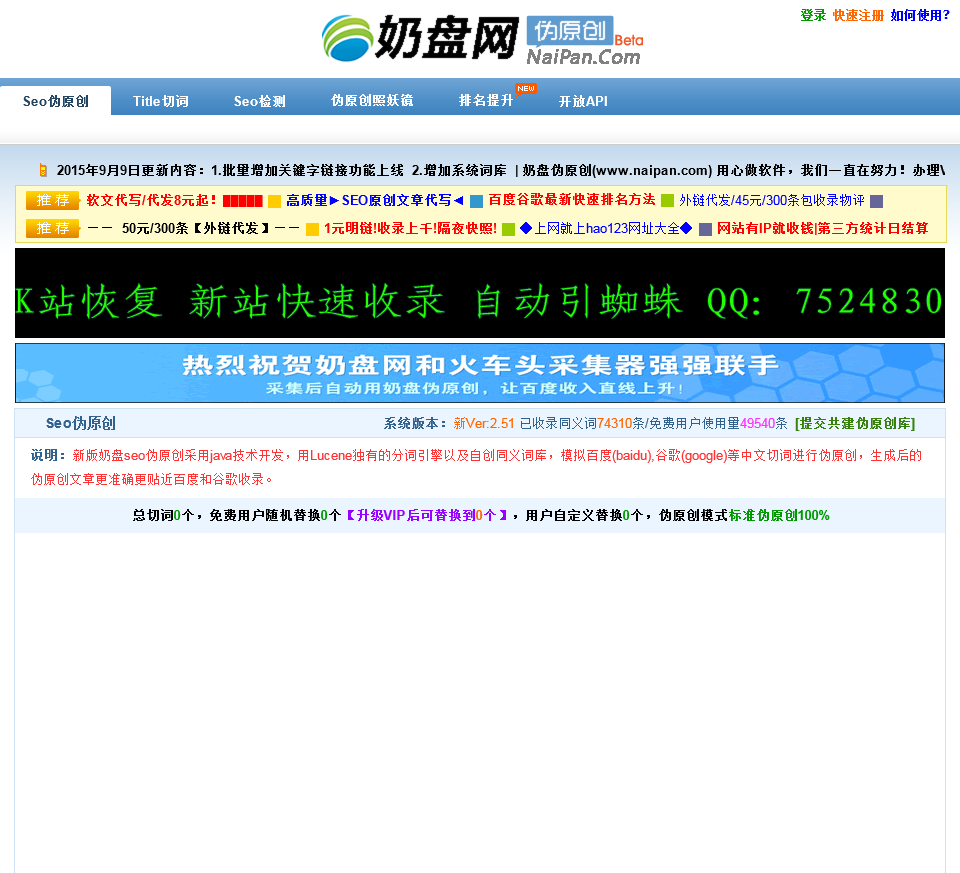The image size is (960, 873).
Task: Click the 升级VIP后可替换到0个 link
Action: [427, 515]
